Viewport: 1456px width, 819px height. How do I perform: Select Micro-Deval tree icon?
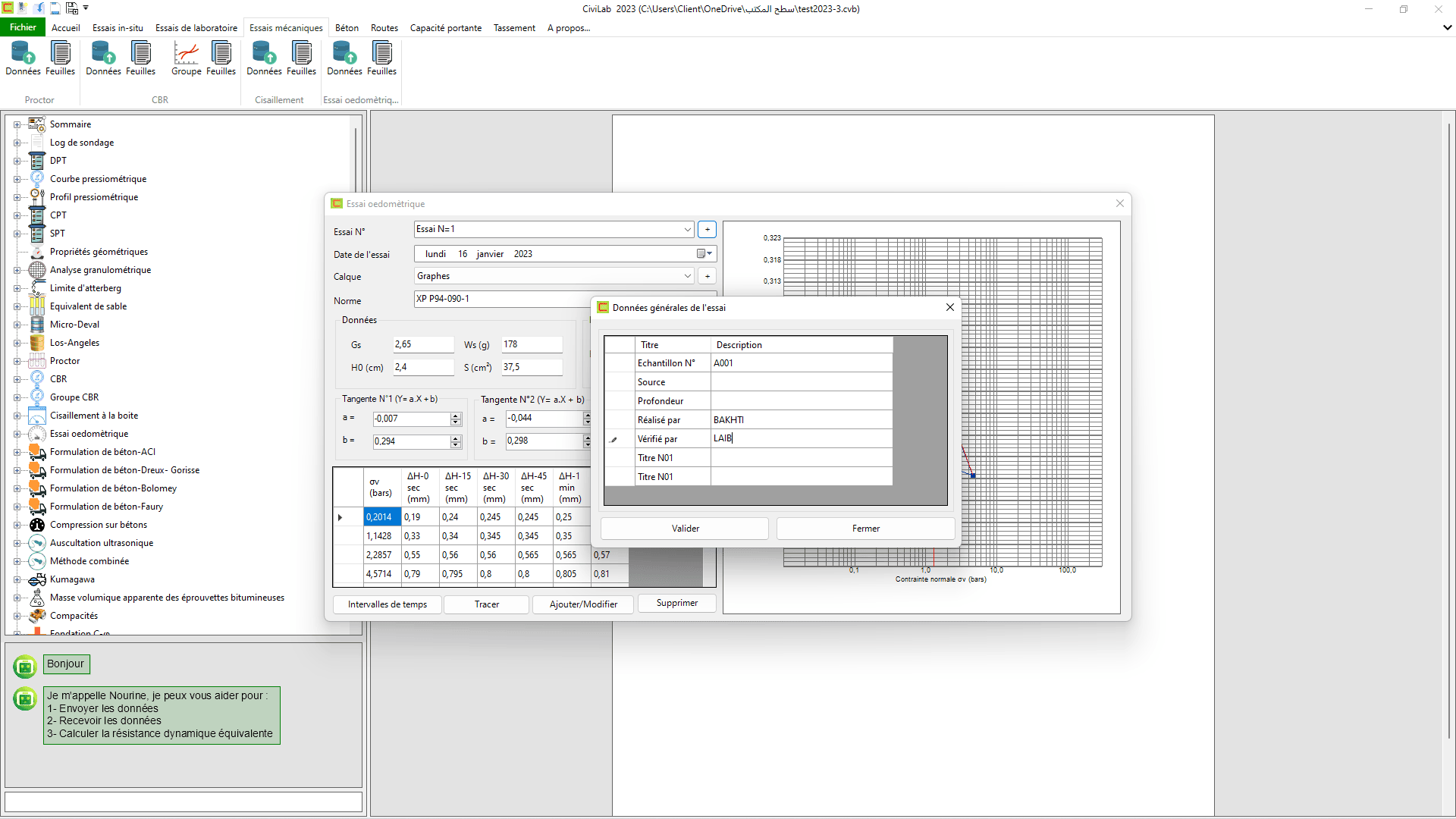click(37, 325)
